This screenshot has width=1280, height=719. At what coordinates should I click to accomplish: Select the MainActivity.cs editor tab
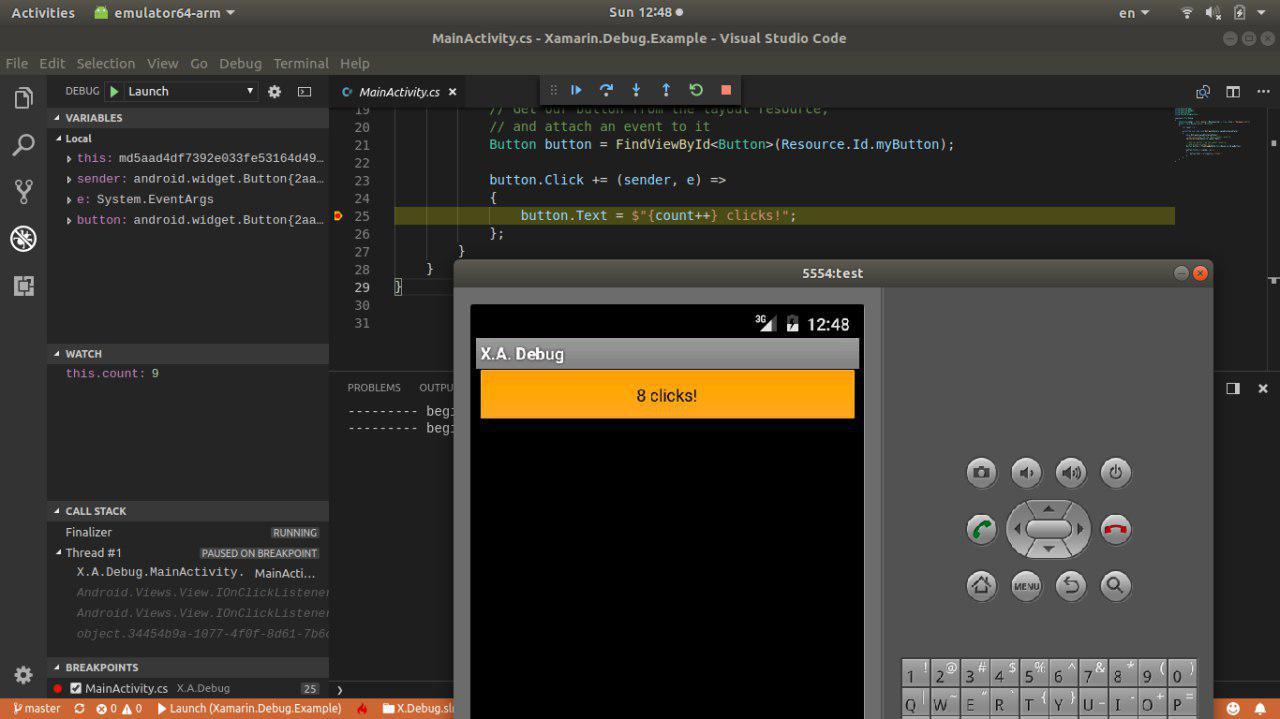(398, 91)
